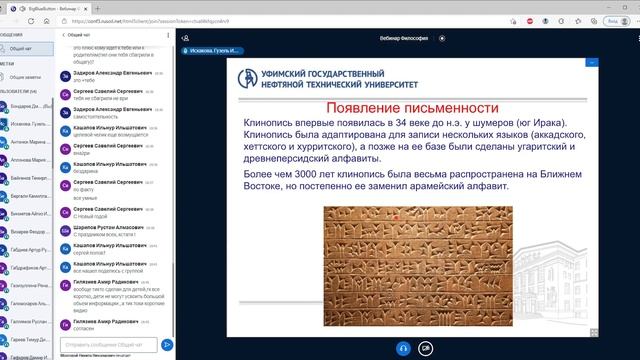Toggle the user list panel icon
Screen dimensions: 640x360
tap(185, 38)
